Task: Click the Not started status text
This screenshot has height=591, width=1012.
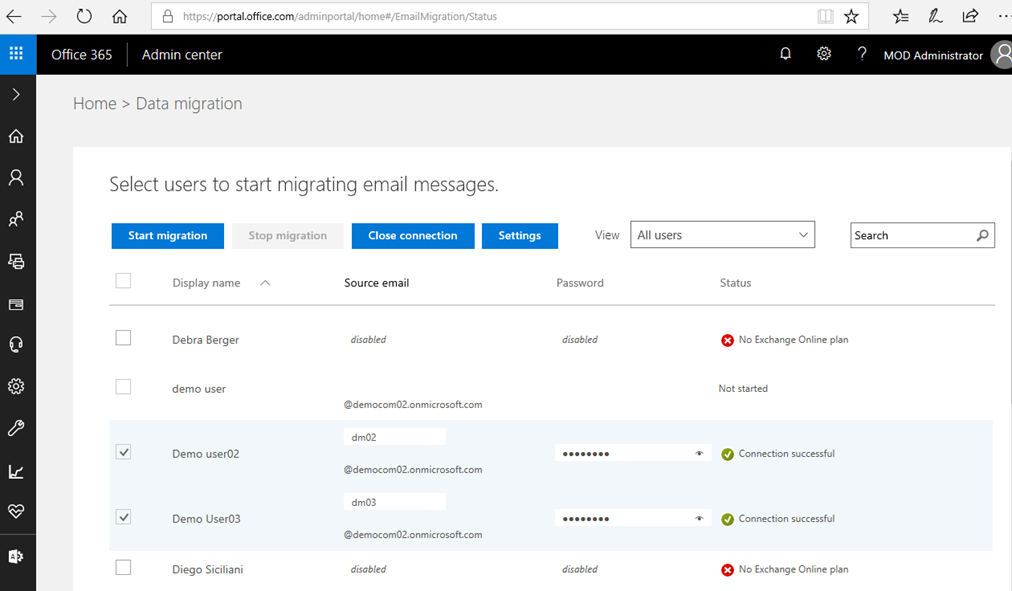Action: click(x=744, y=388)
